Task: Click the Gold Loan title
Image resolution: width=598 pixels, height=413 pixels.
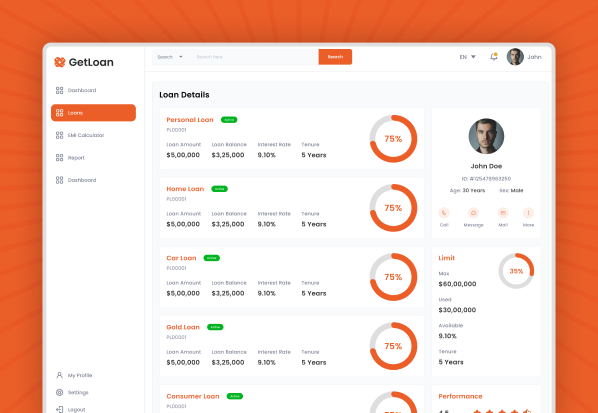Action: pos(183,327)
